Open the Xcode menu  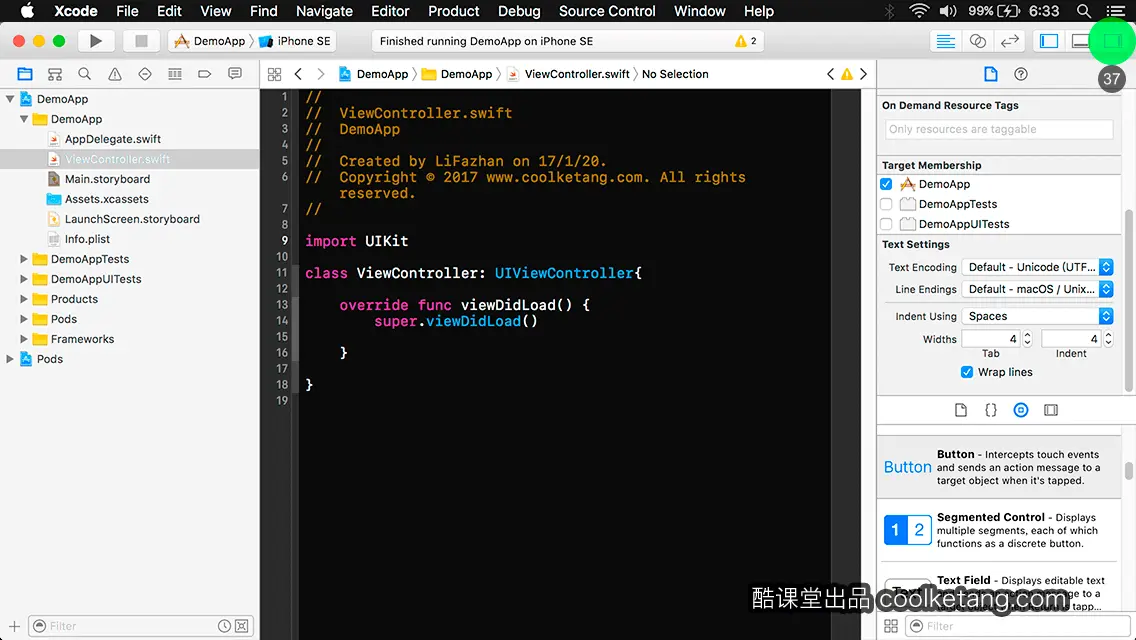click(x=76, y=11)
